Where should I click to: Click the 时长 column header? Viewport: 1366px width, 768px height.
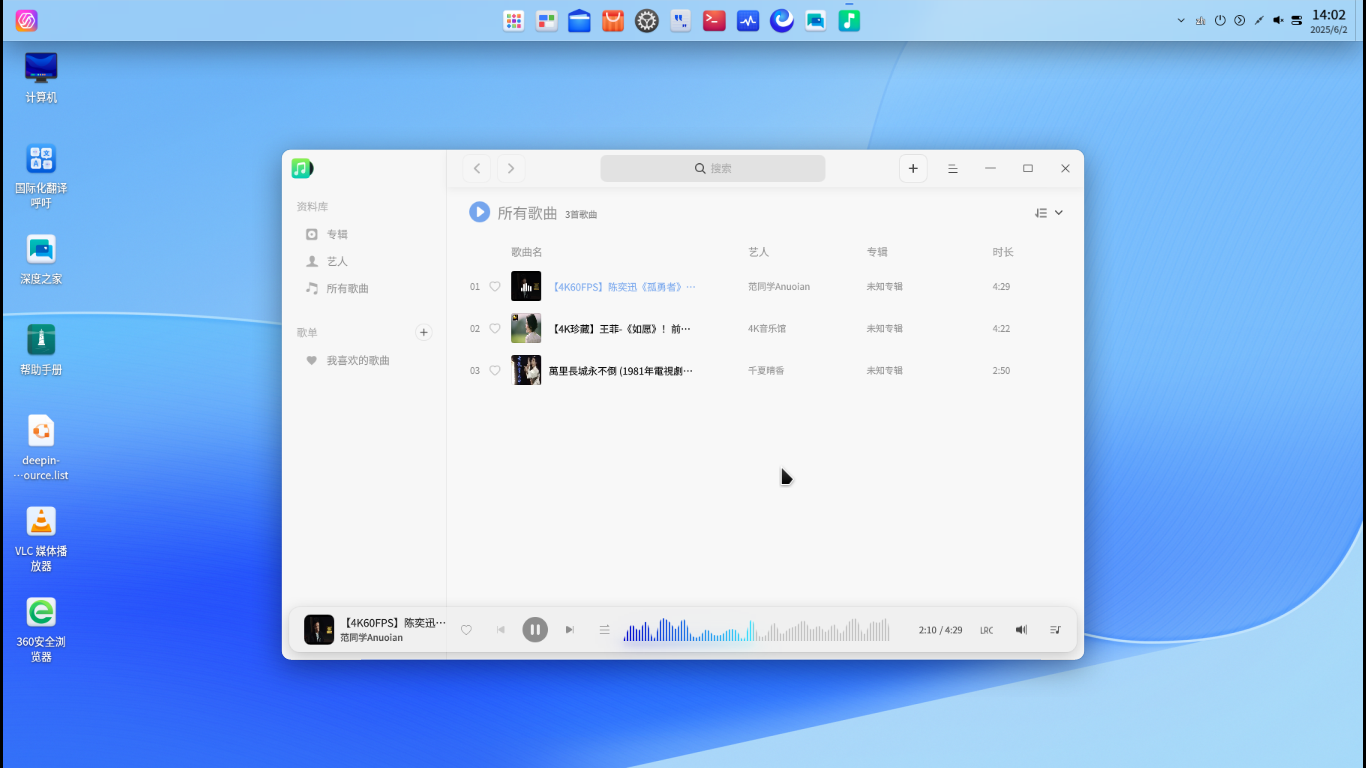[1003, 252]
